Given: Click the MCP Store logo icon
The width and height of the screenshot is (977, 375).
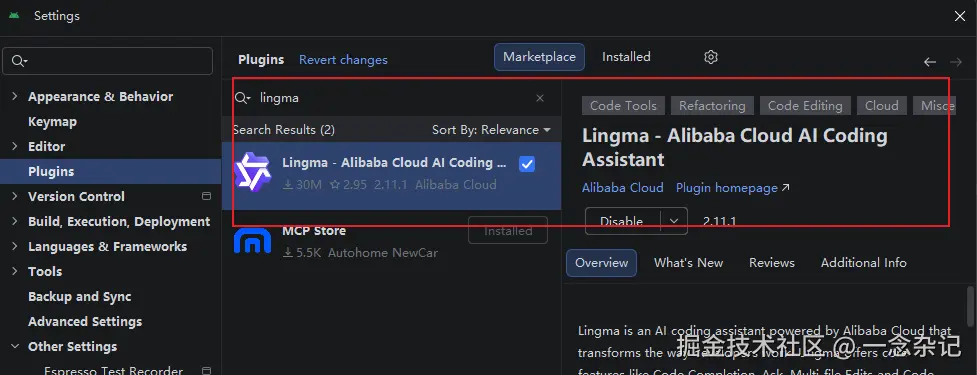Looking at the screenshot, I should (252, 240).
